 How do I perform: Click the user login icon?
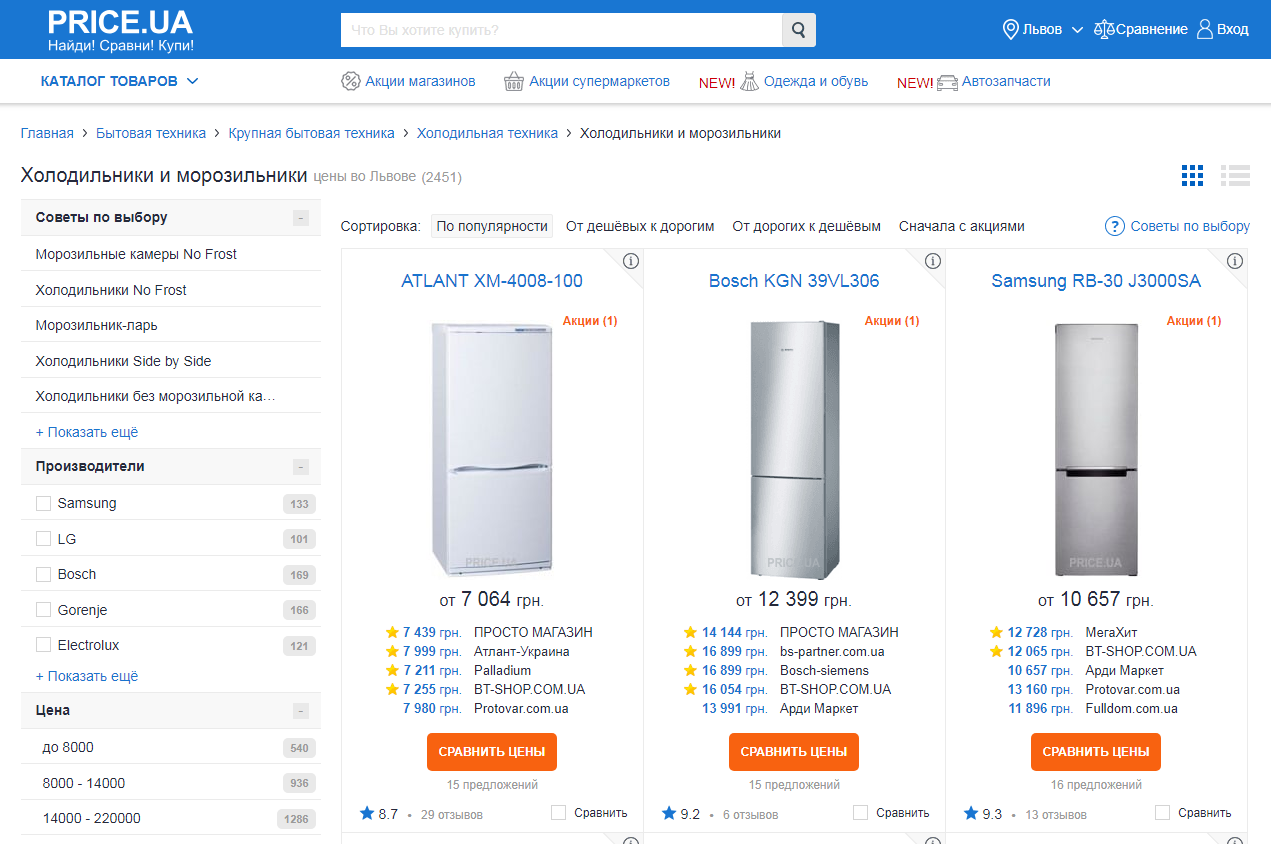tap(1205, 29)
